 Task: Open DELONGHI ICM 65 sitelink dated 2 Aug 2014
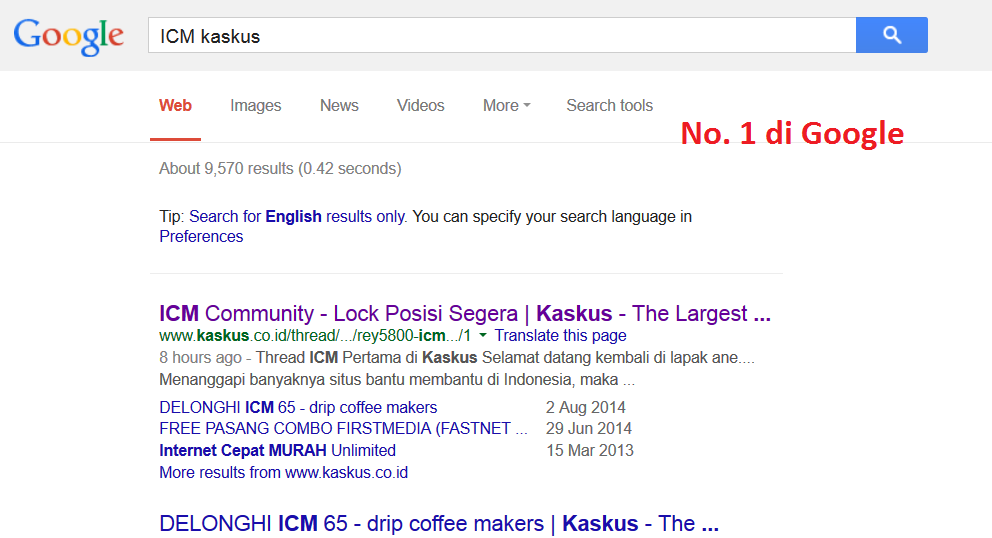(298, 407)
